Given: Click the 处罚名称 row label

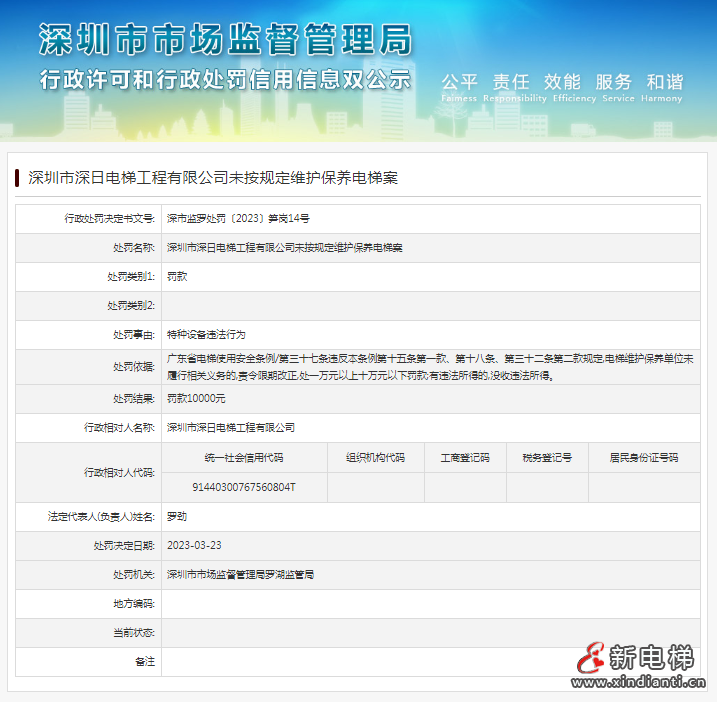Looking at the screenshot, I should pyautogui.click(x=134, y=248).
